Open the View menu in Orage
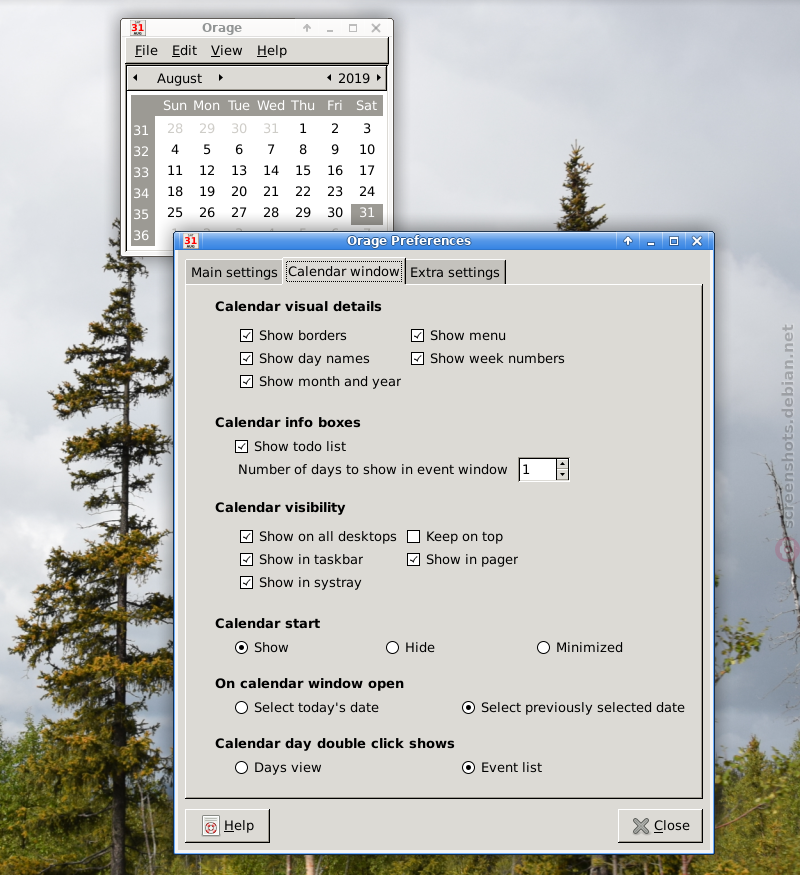Screen dimensions: 800x875 (226, 51)
